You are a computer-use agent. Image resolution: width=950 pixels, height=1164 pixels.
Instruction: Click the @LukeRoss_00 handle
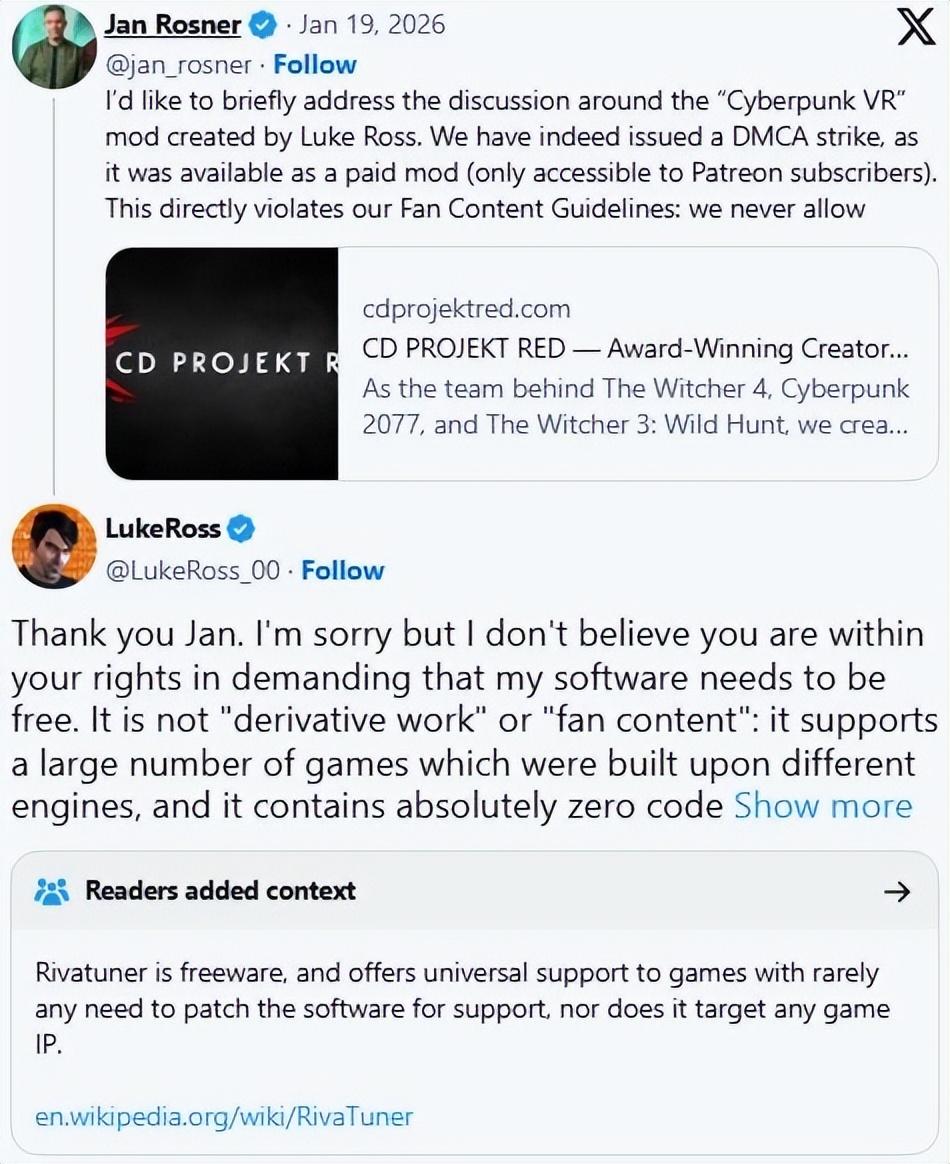click(x=192, y=570)
